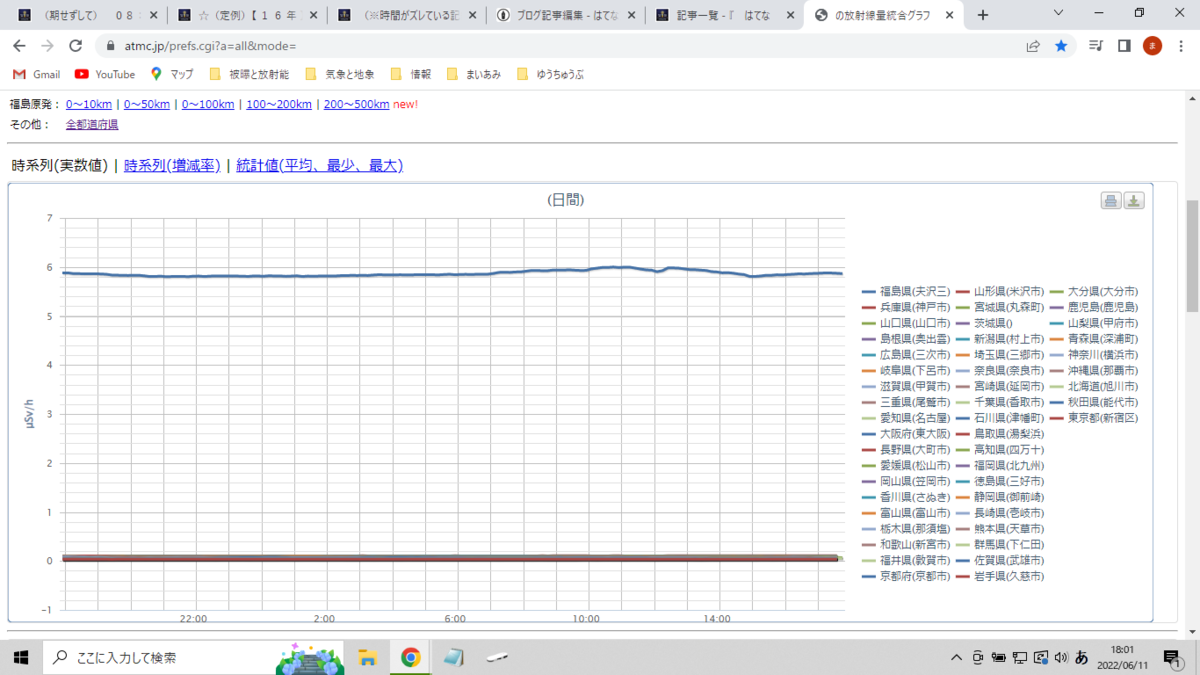
Task: Reload the page with refresh icon
Action: [75, 46]
